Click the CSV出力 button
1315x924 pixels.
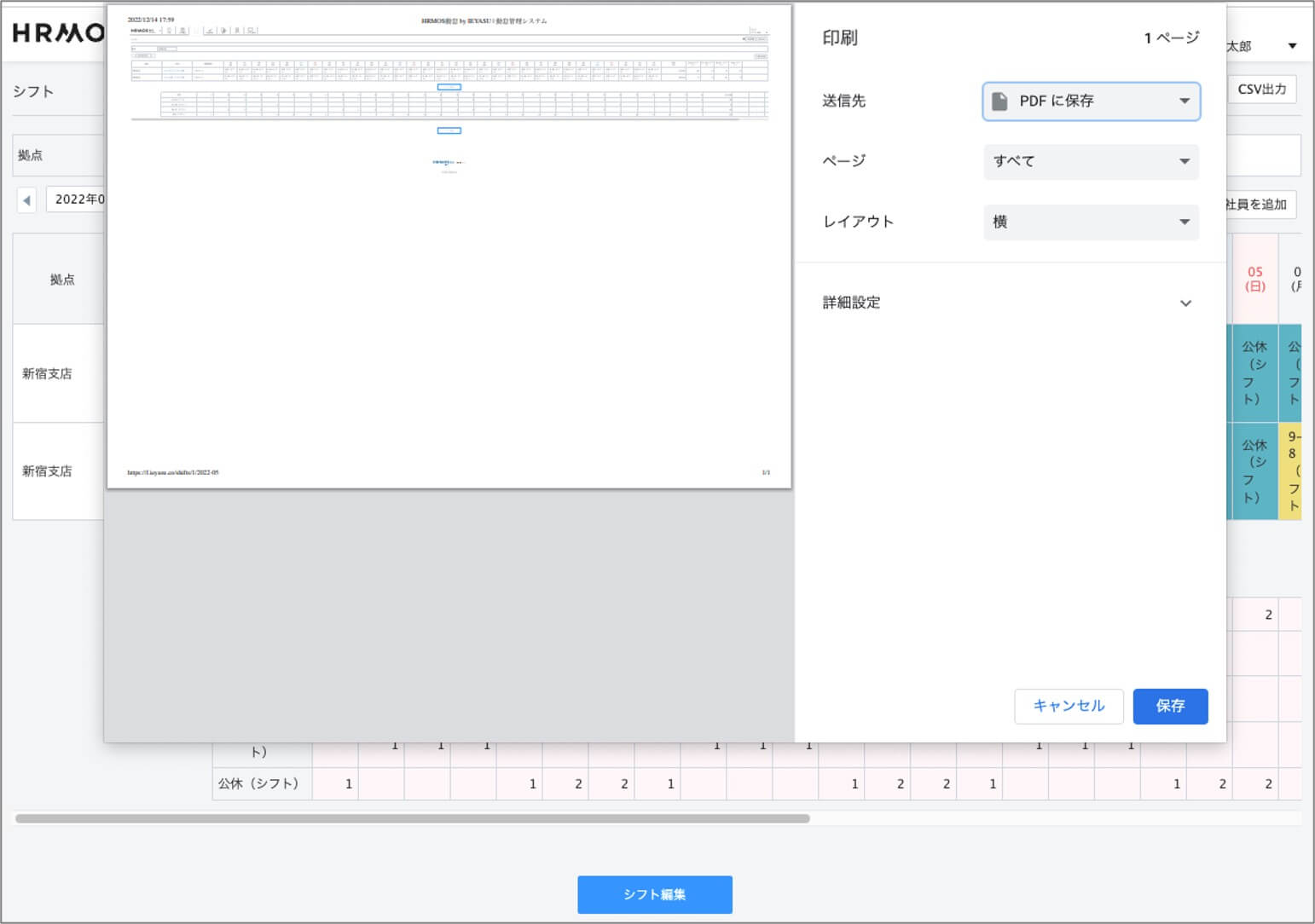click(1261, 90)
